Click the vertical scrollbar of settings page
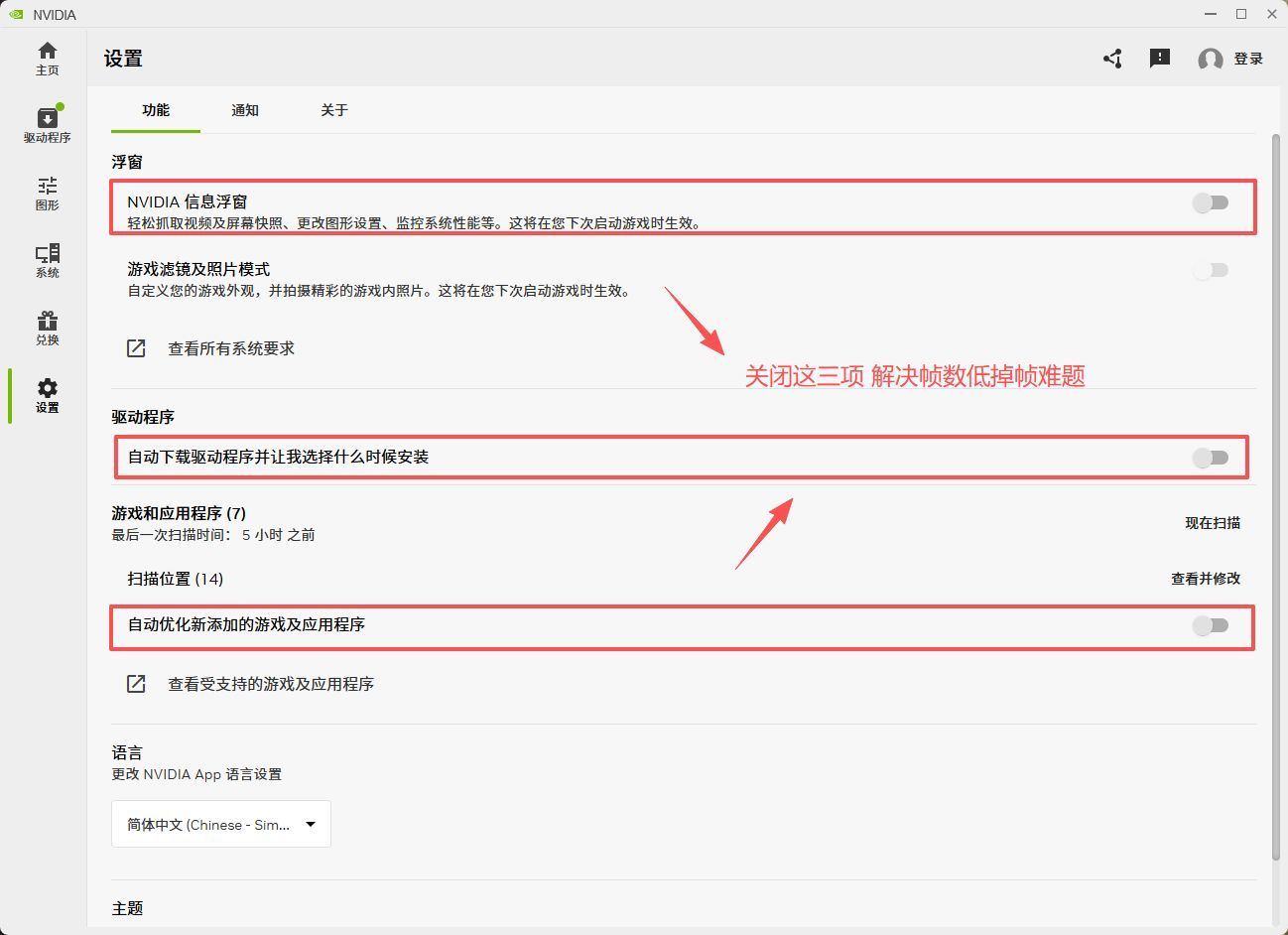 tap(1276, 496)
